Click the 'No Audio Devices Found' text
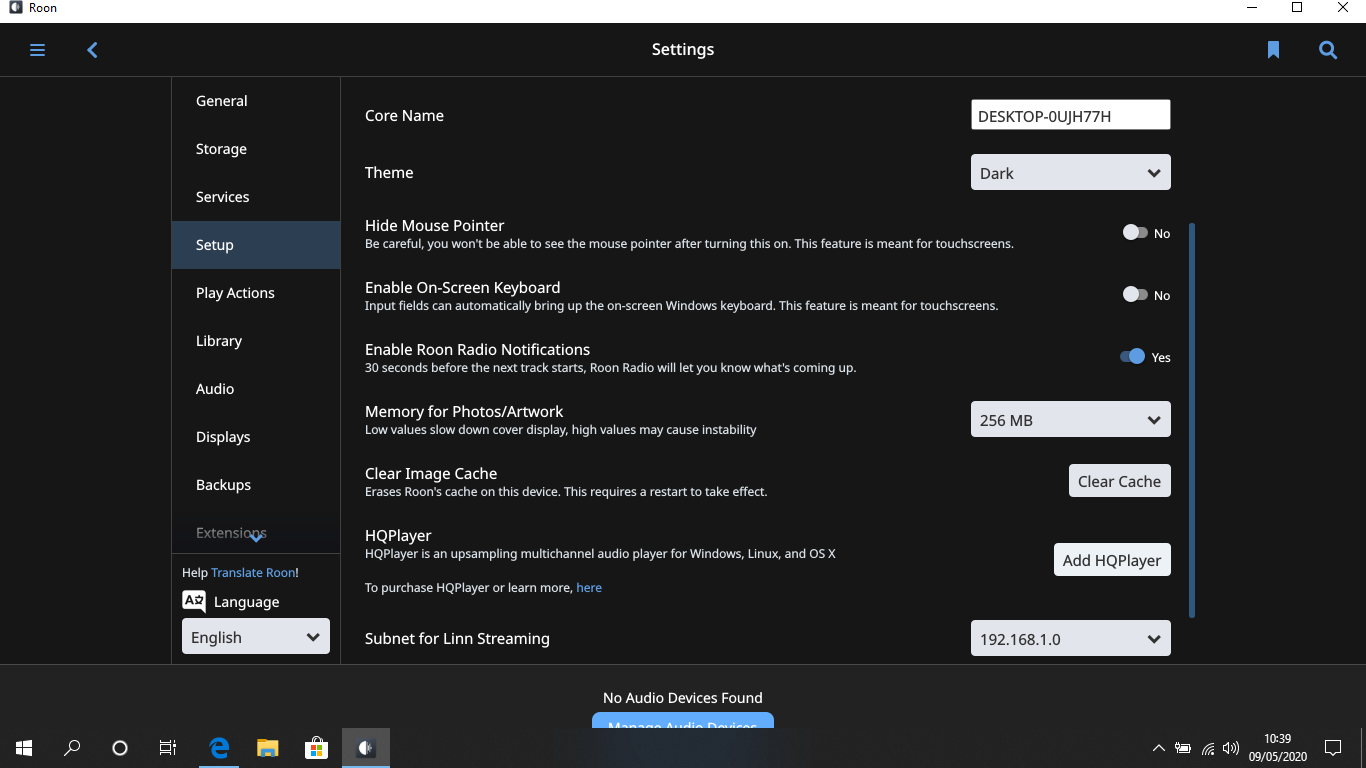The height and width of the screenshot is (768, 1366). (x=683, y=698)
